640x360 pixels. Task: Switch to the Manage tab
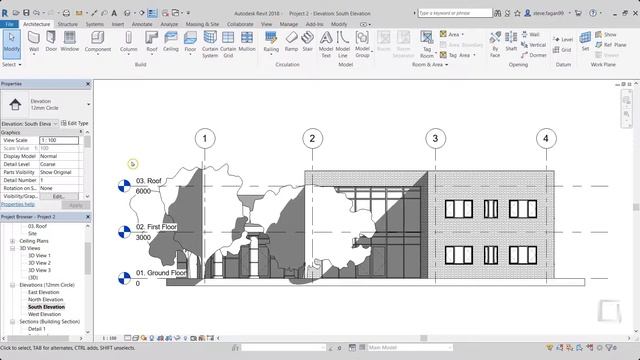coord(289,24)
